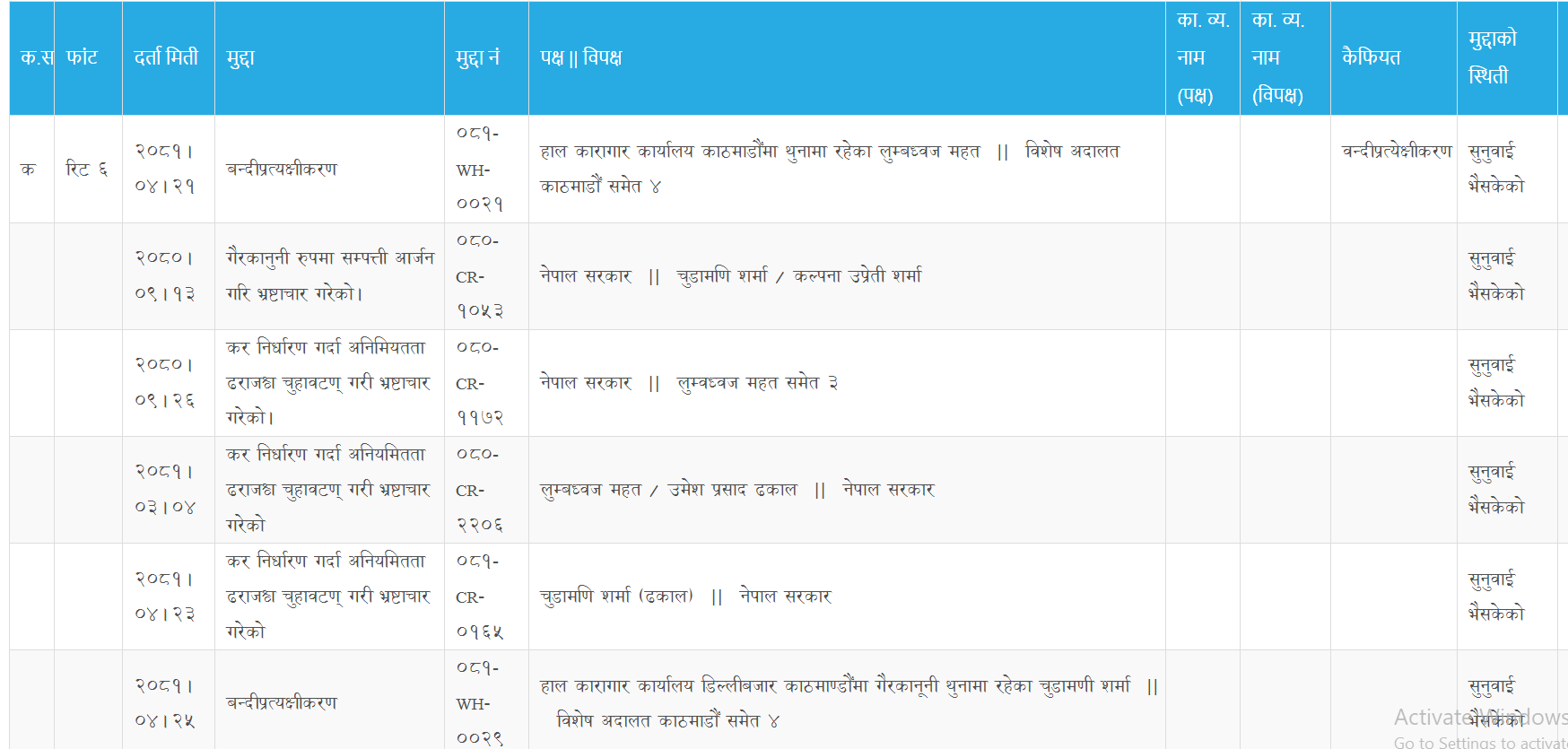The image size is (1568, 749).
Task: Click the 'दर्ता मिती' column header
Action: [166, 57]
